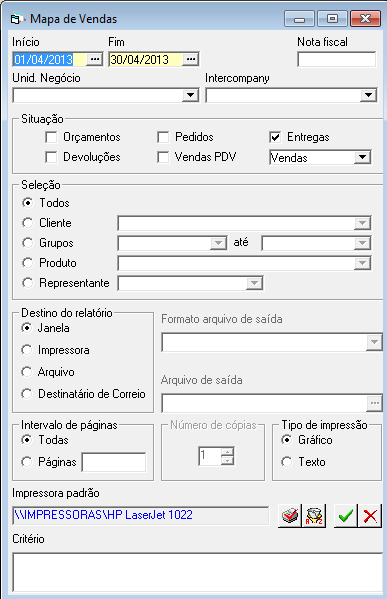Select the Cliente radio button
Image resolution: width=387 pixels, height=599 pixels.
28,223
